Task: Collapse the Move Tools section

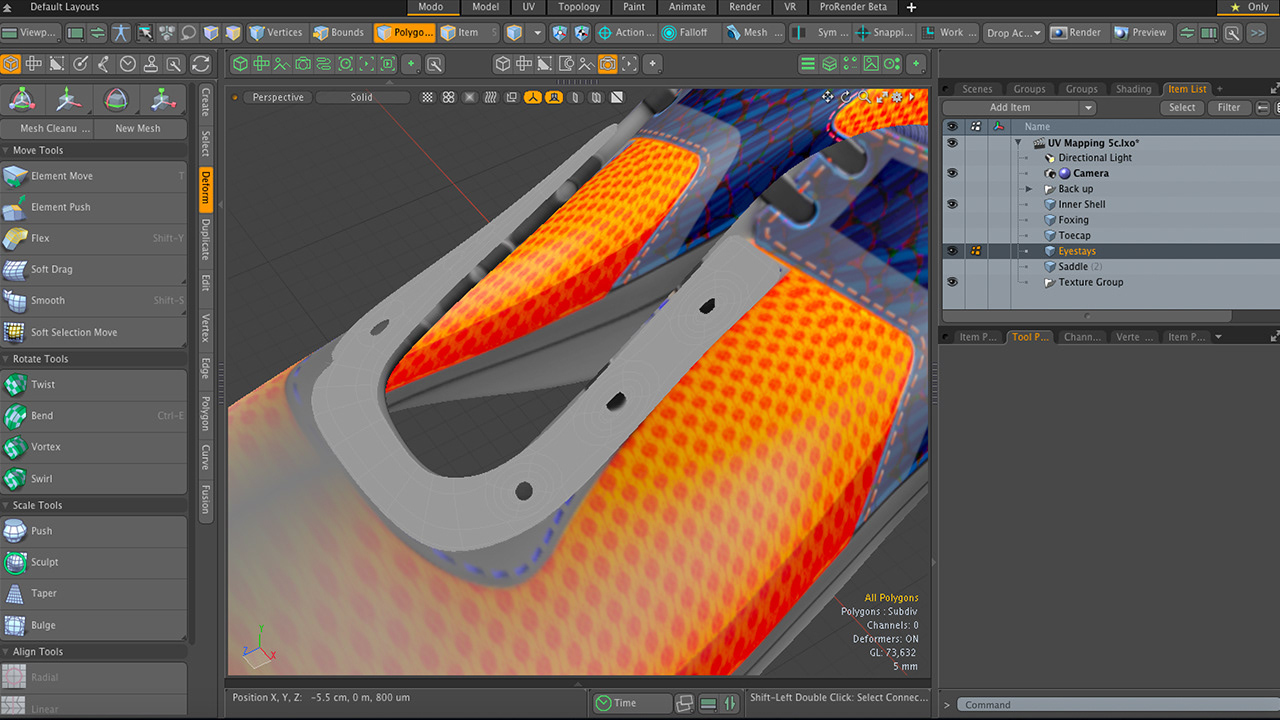Action: 7,151
